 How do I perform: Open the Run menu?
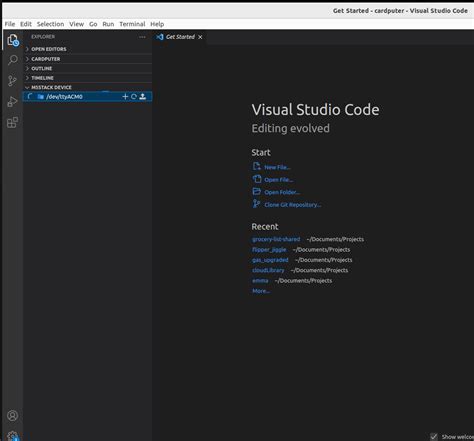pos(108,24)
